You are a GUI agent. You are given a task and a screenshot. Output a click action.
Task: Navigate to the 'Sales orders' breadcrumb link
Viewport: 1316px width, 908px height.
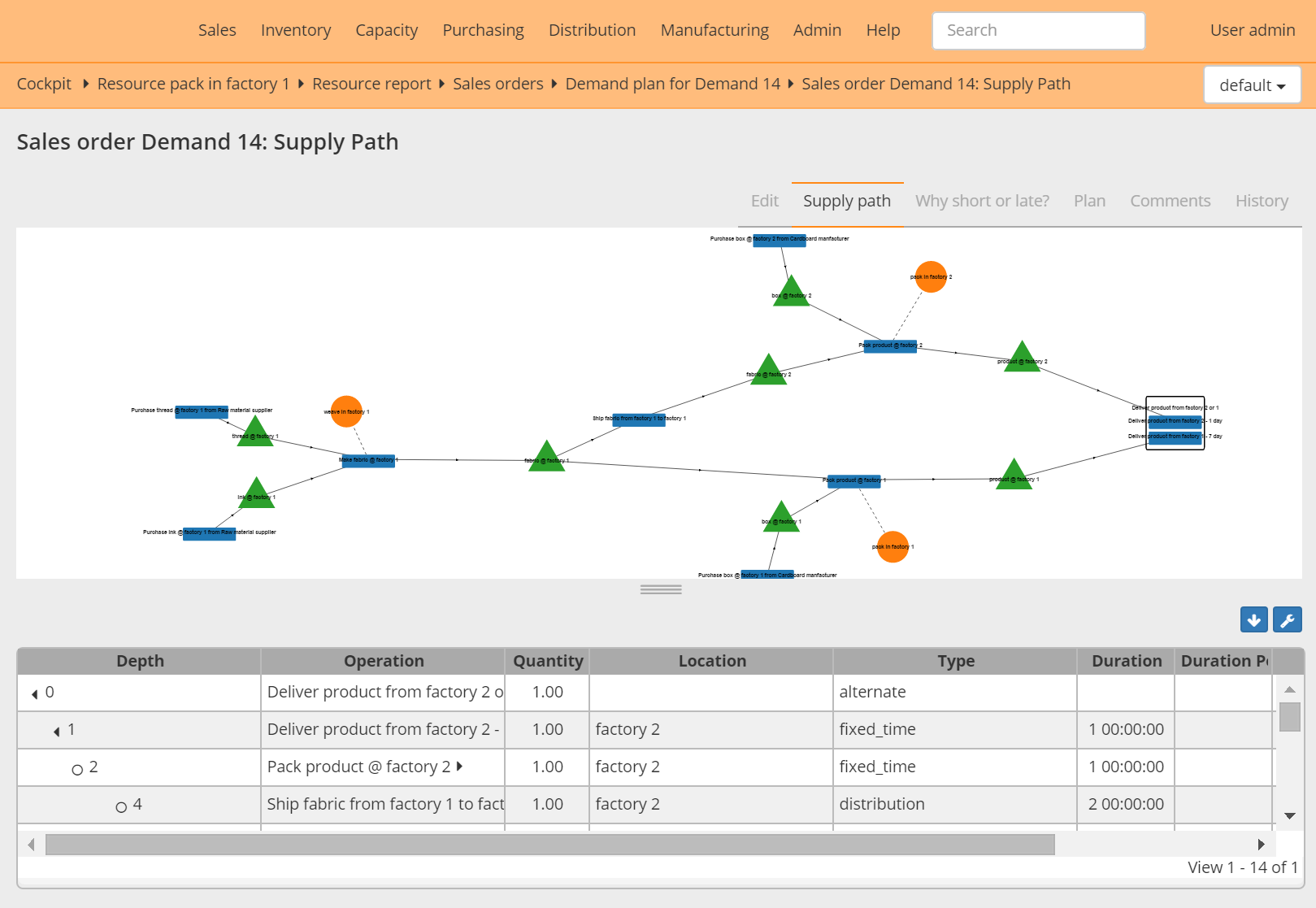click(x=497, y=84)
